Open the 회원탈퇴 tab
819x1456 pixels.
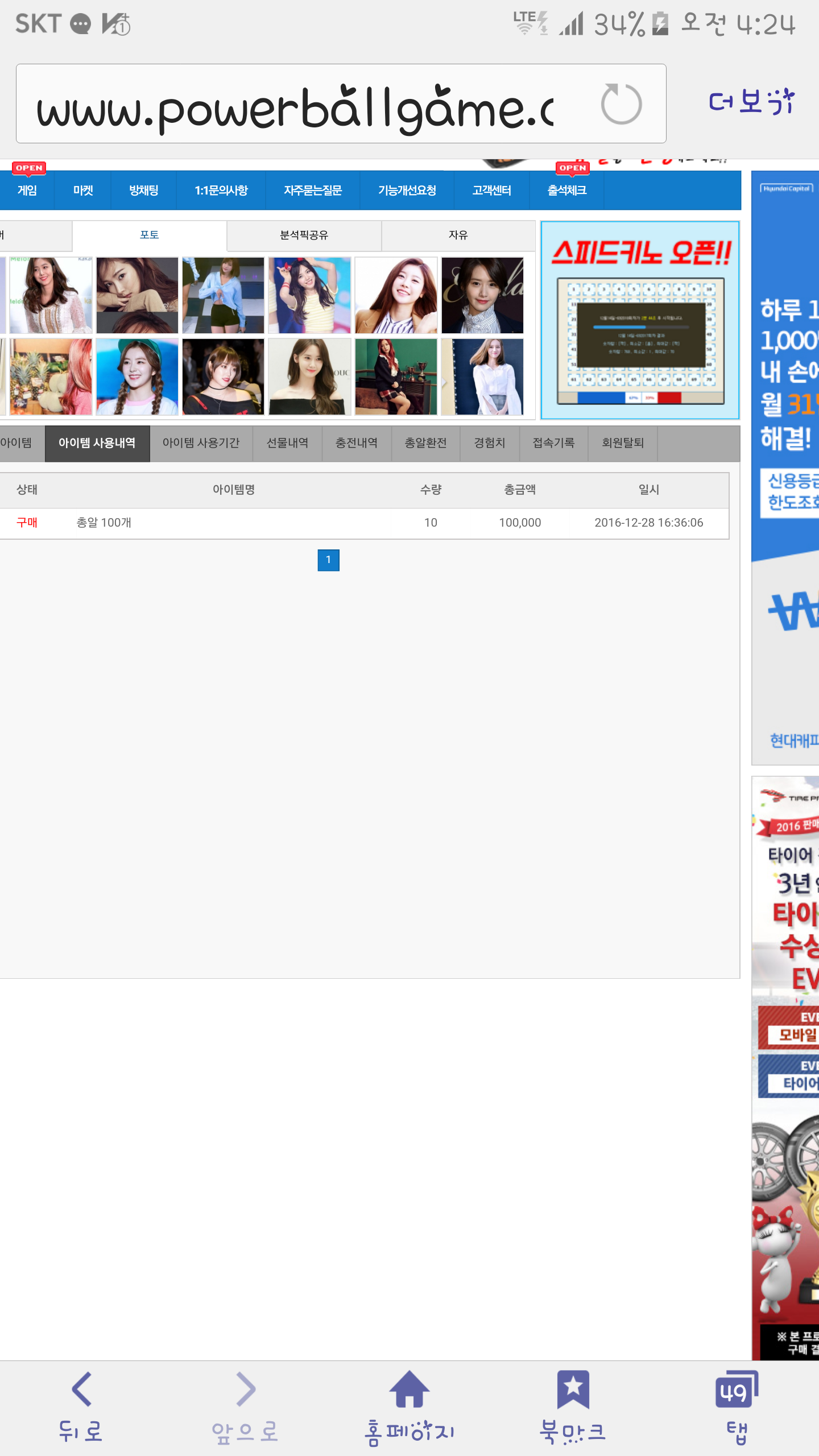click(623, 443)
